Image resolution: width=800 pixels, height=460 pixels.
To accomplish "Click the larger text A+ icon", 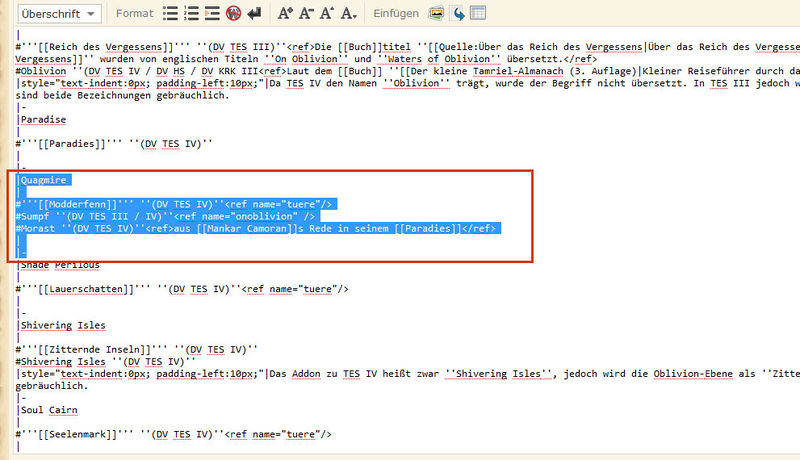I will point(285,13).
